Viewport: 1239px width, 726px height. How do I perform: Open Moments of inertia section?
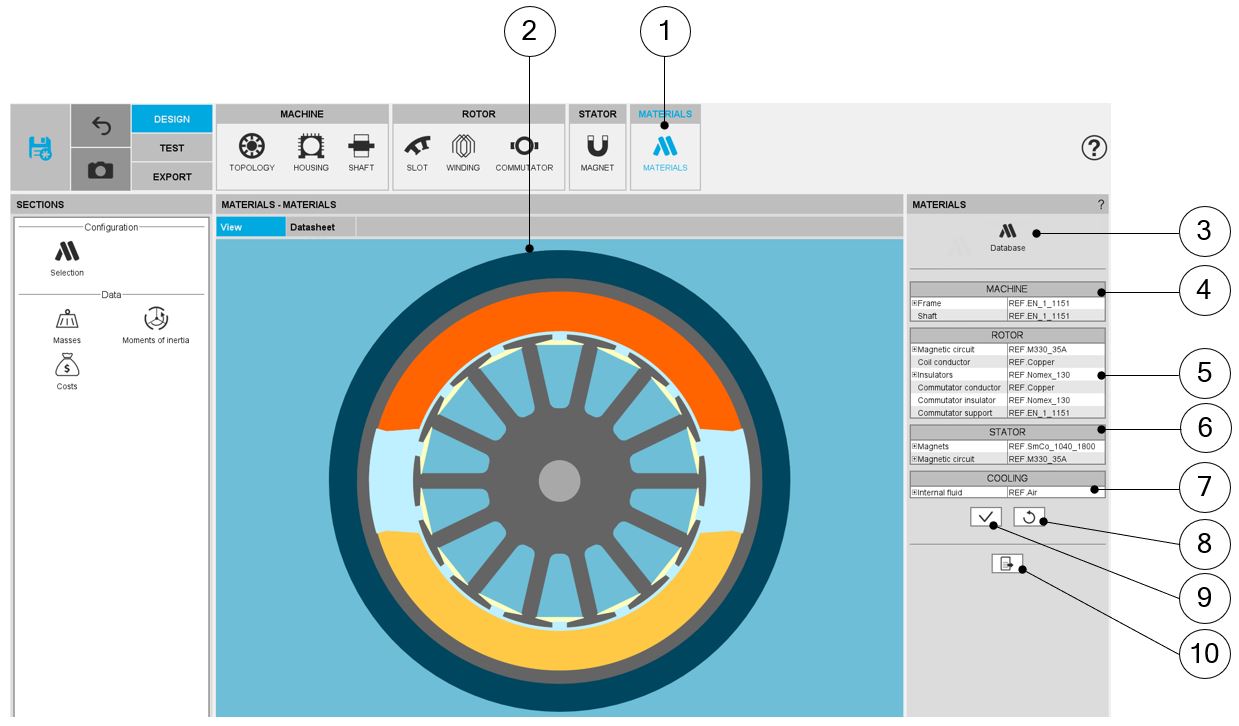pos(155,320)
